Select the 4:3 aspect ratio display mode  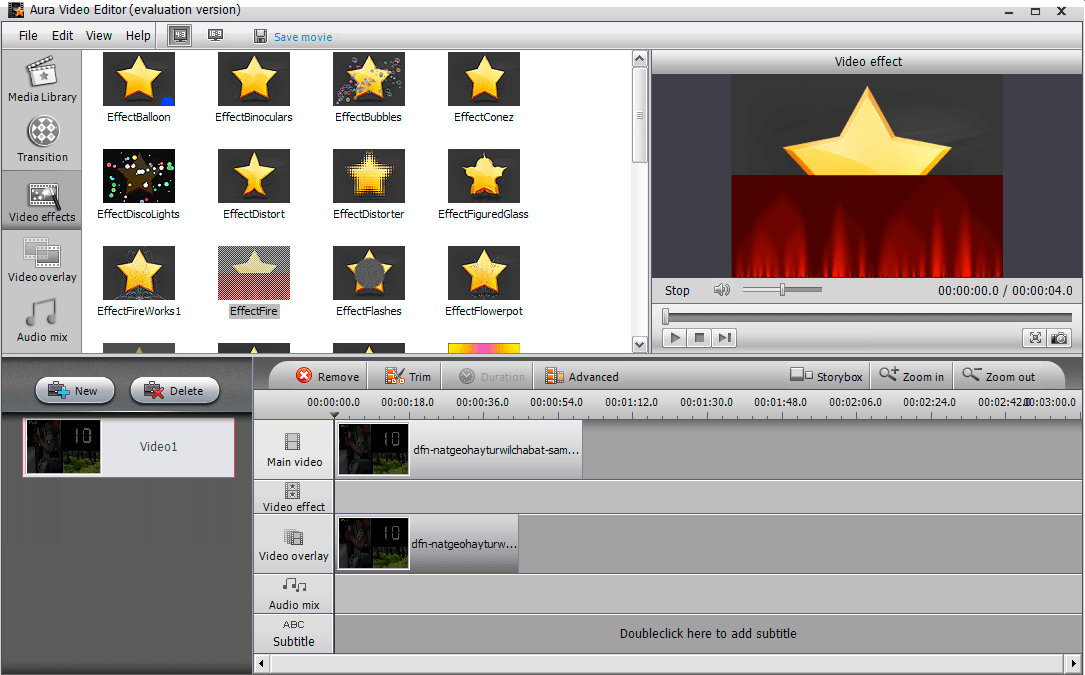pos(180,34)
